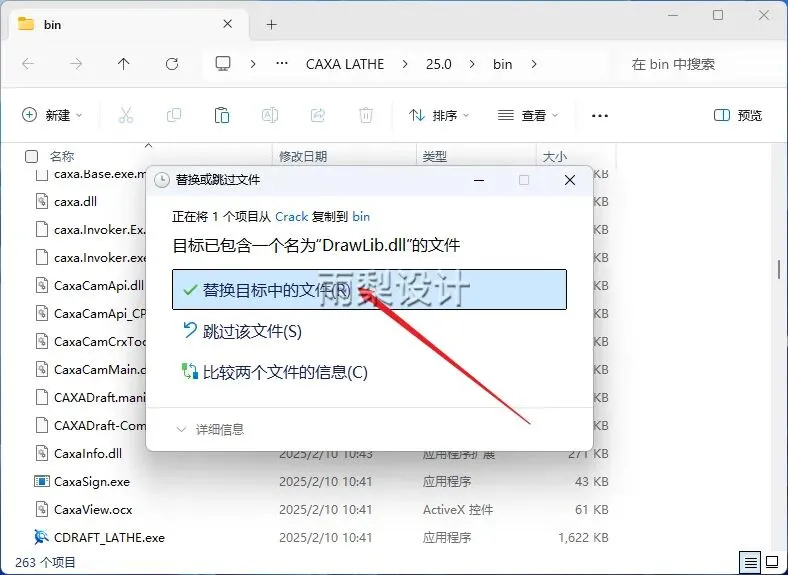Select the caxa.Invoker.Ex file row
This screenshot has width=788, height=575.
(90, 230)
